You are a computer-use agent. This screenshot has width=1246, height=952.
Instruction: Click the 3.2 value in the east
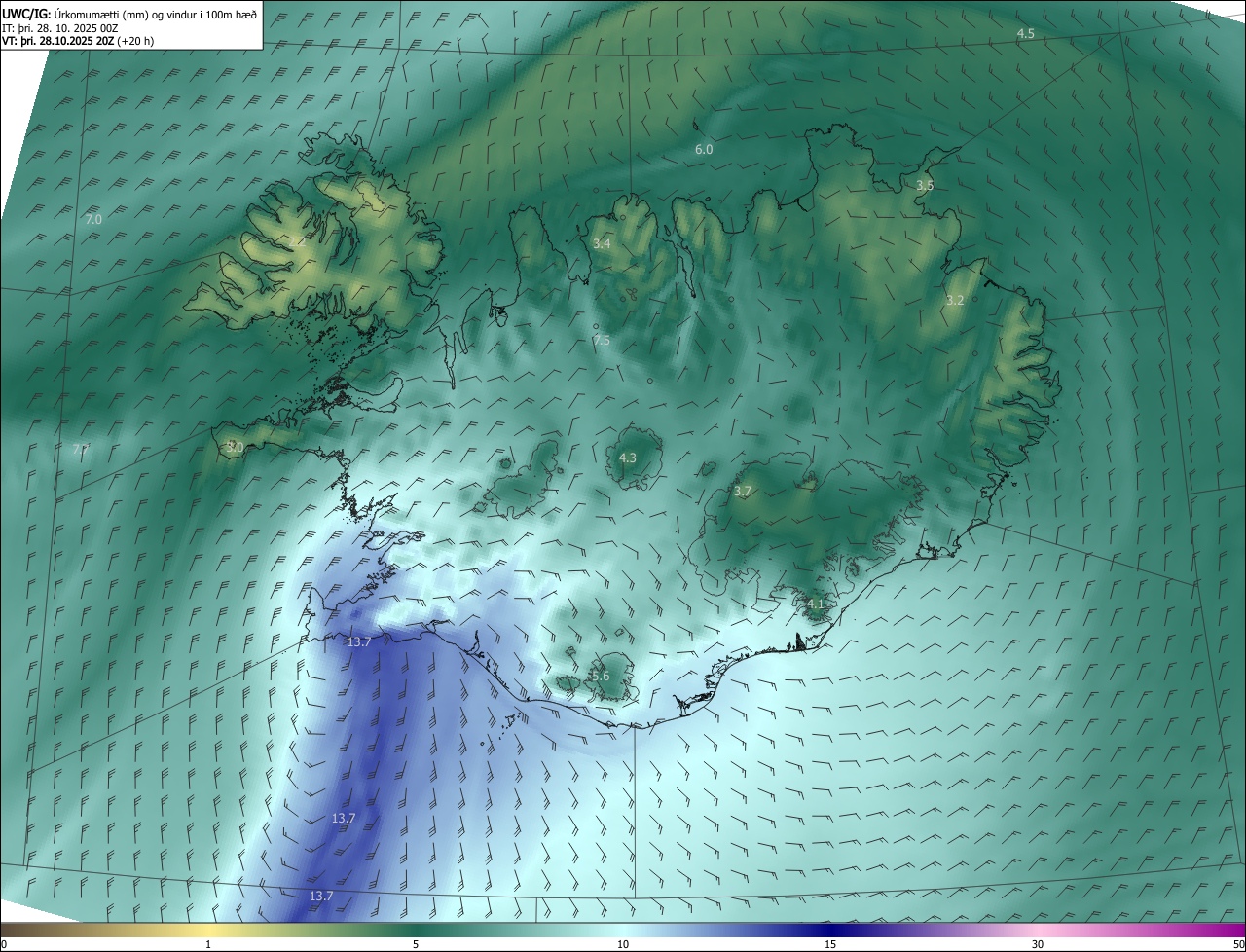click(x=955, y=301)
